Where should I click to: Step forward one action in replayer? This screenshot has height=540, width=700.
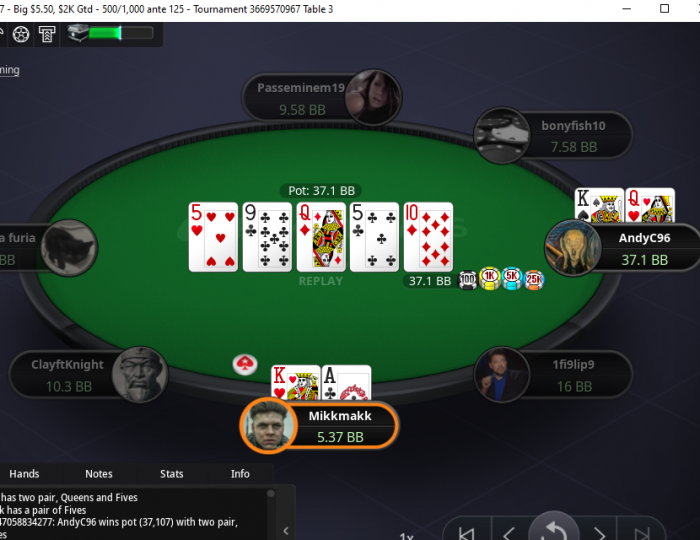[599, 532]
